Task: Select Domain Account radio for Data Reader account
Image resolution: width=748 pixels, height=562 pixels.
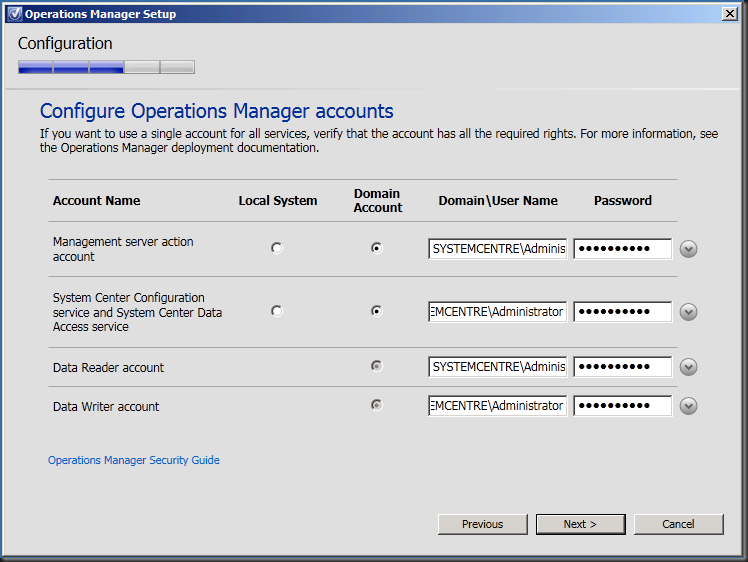Action: click(377, 366)
